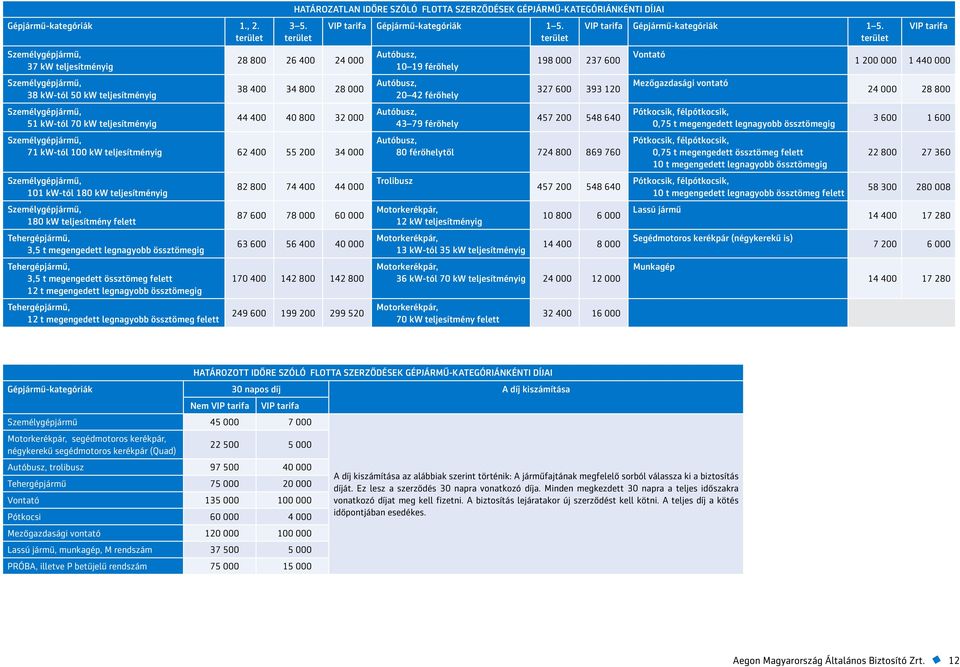Select the value 393 120

(603, 89)
